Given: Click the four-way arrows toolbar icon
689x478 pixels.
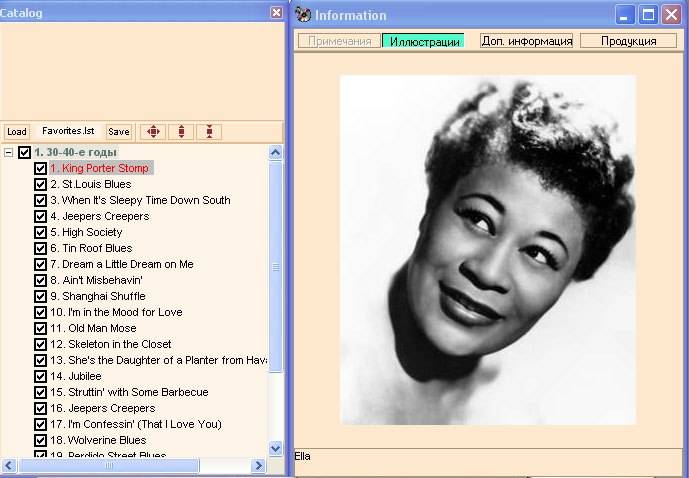Looking at the screenshot, I should pos(153,131).
